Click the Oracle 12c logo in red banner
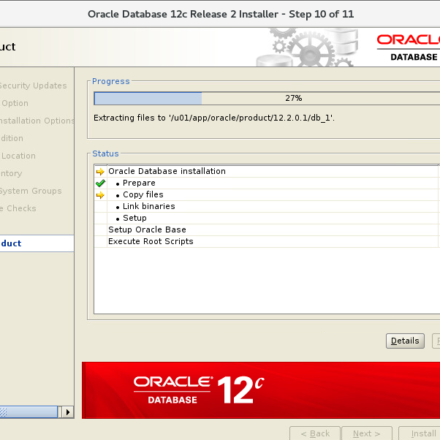 pos(199,389)
